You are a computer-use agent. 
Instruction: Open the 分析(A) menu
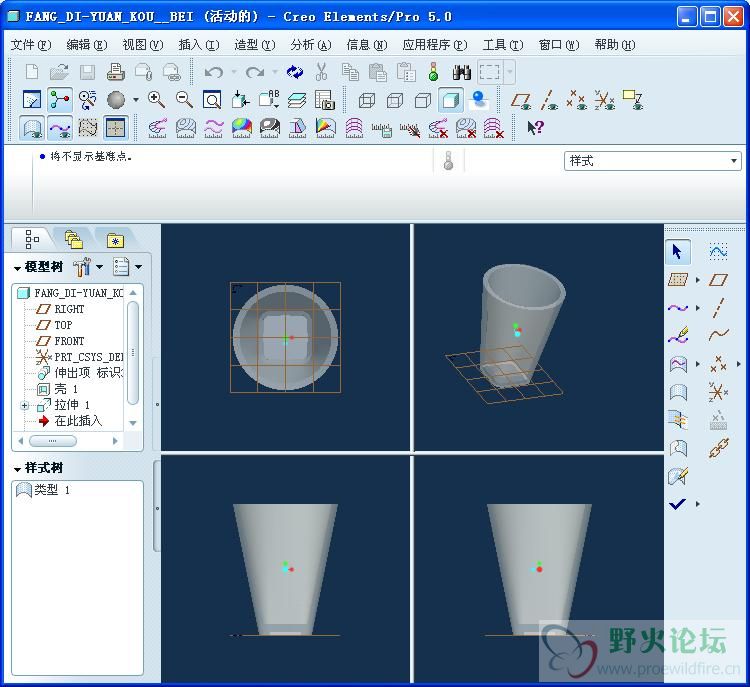click(310, 45)
